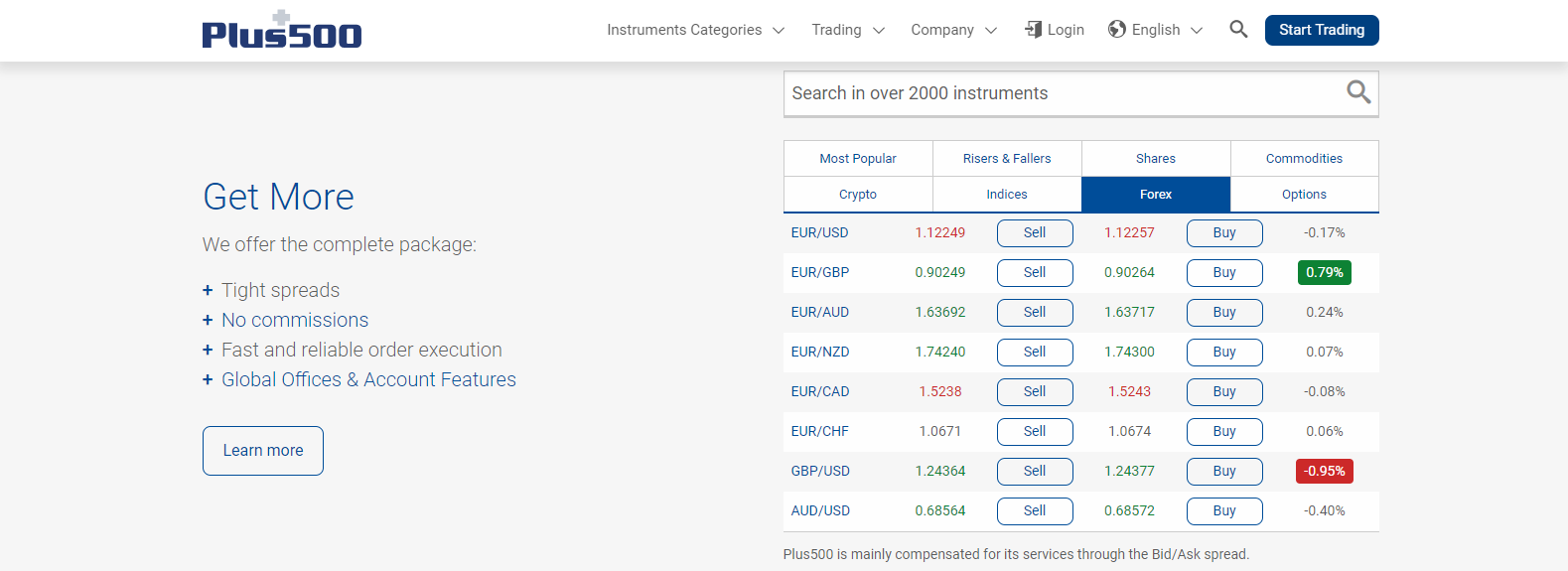Open the Most Popular tab
Image resolution: width=1568 pixels, height=571 pixels.
coord(858,159)
